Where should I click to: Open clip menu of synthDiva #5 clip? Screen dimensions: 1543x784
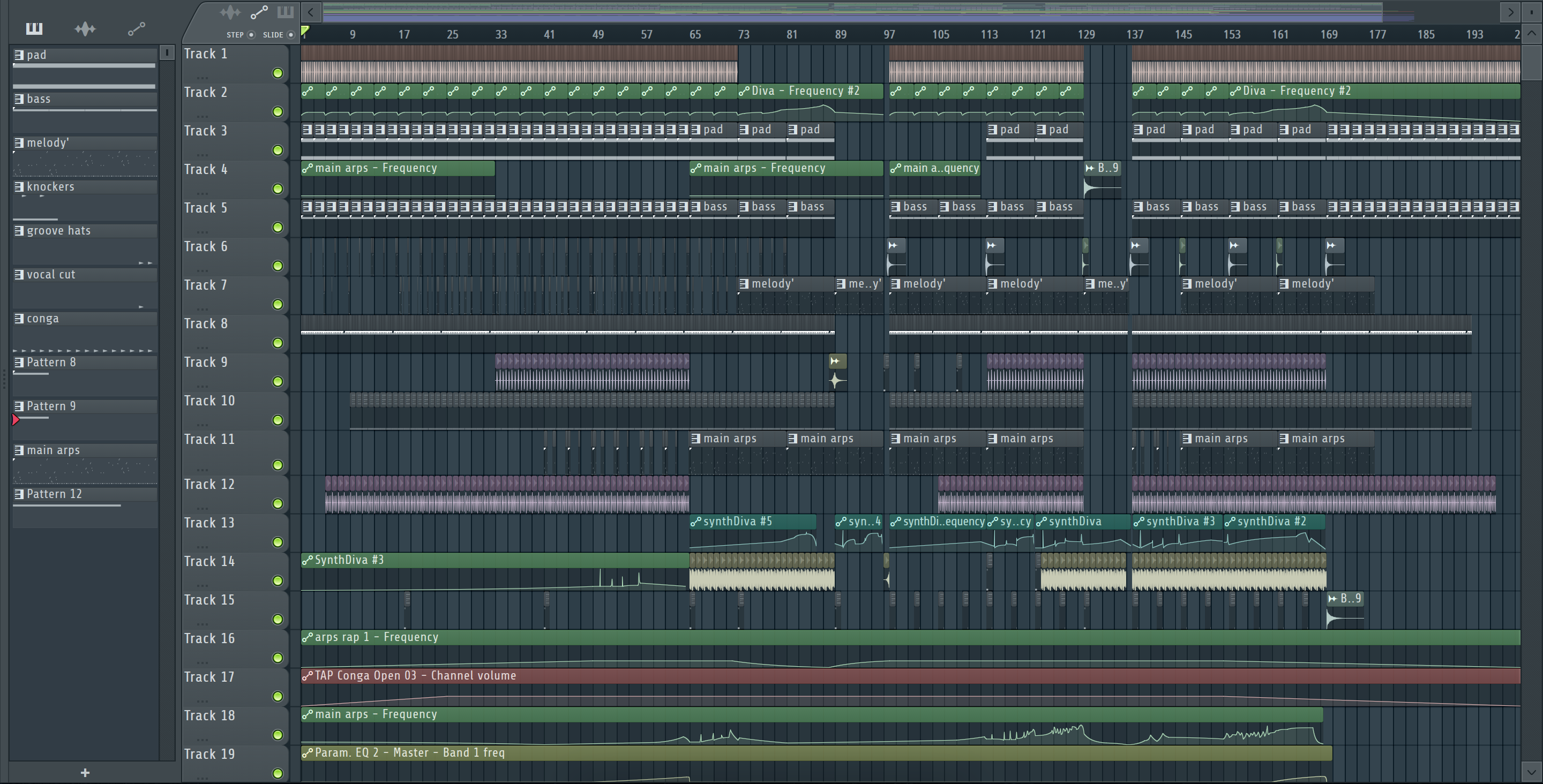[695, 522]
